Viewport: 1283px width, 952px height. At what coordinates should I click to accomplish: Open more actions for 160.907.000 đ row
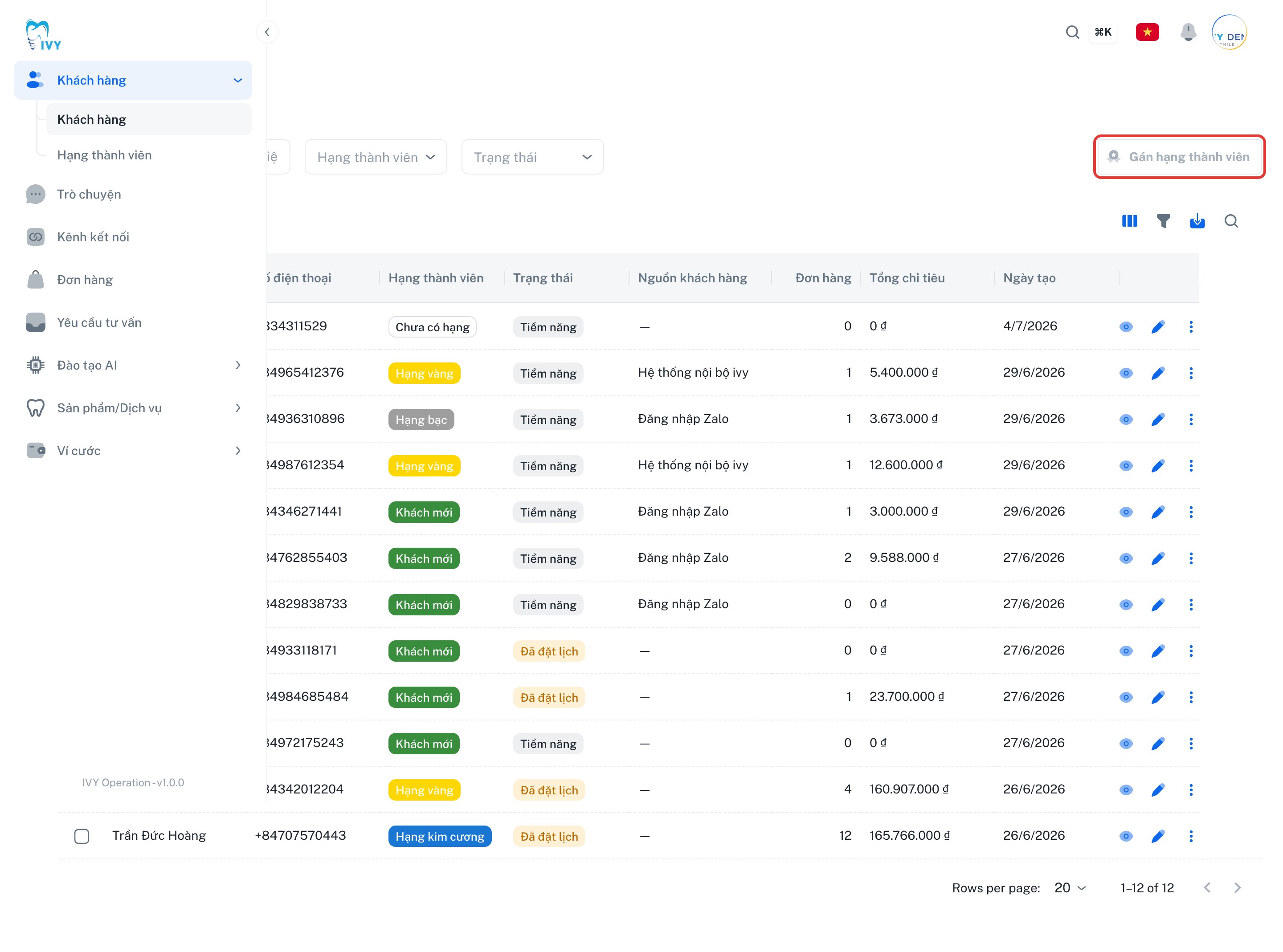pyautogui.click(x=1191, y=790)
